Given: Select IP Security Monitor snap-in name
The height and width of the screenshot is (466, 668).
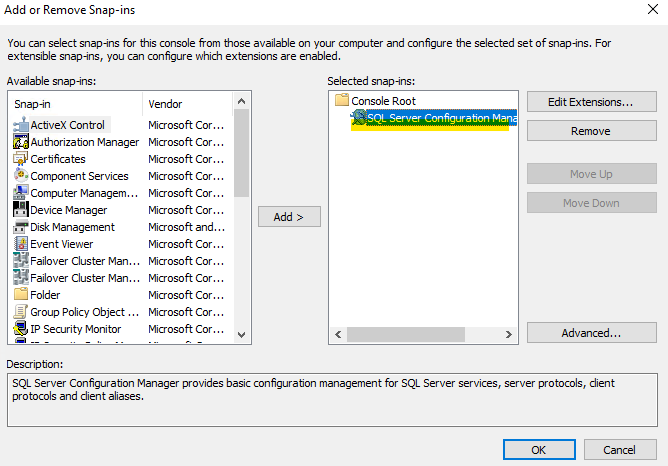Looking at the screenshot, I should tap(75, 329).
